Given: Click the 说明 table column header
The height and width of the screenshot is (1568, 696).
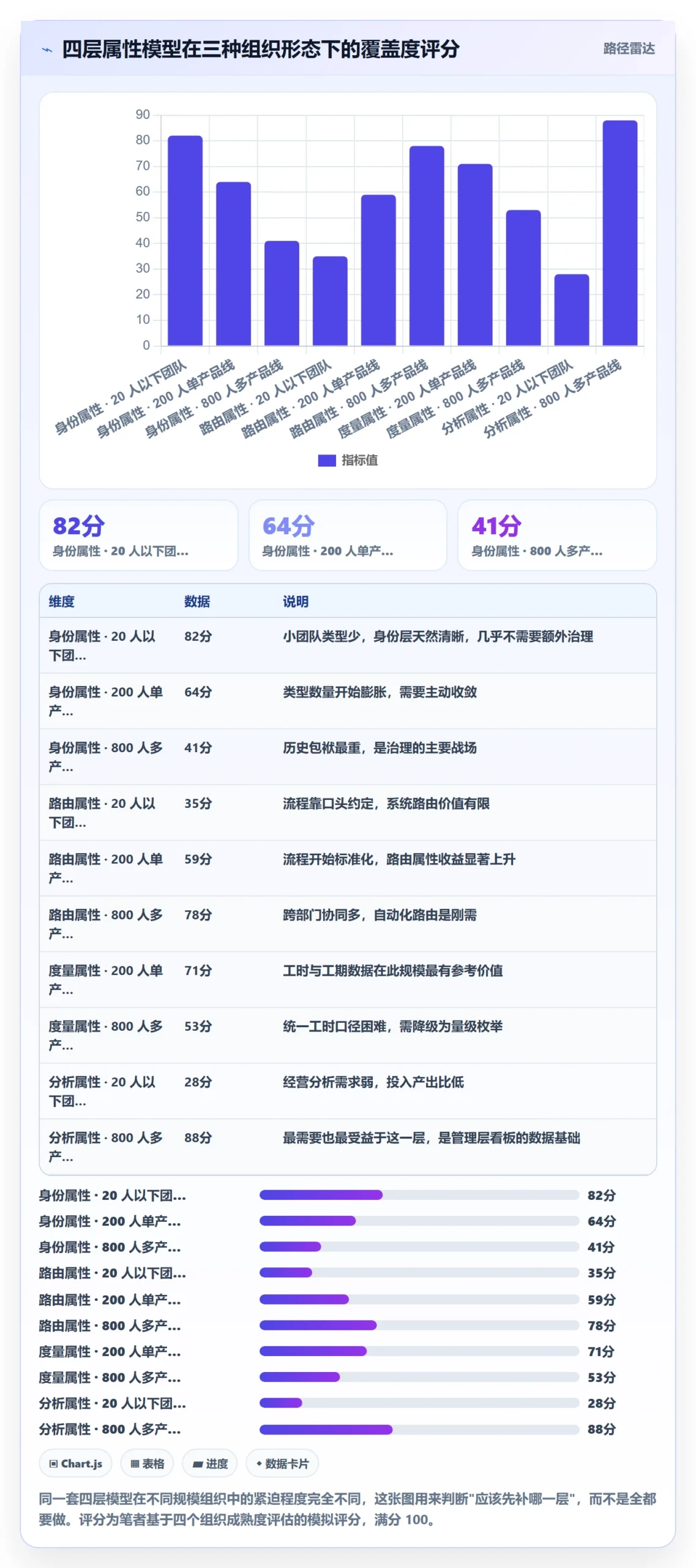Looking at the screenshot, I should (296, 601).
